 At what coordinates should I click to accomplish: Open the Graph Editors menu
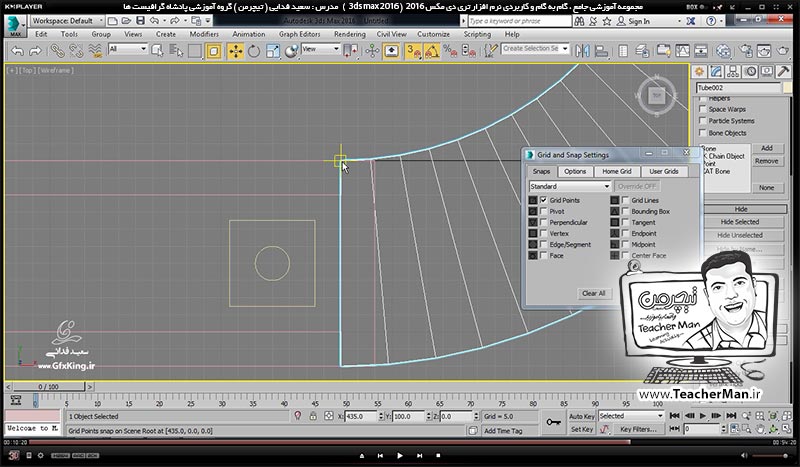(x=299, y=34)
